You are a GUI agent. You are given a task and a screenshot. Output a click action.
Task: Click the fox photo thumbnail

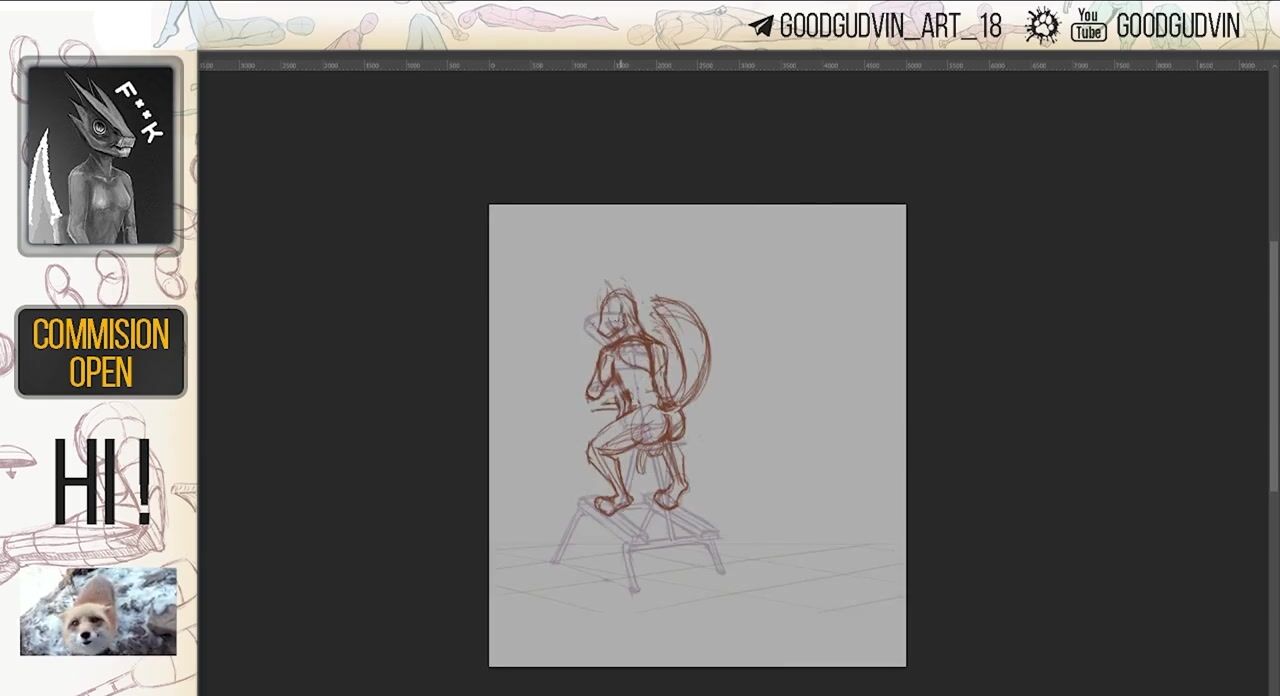click(x=98, y=611)
